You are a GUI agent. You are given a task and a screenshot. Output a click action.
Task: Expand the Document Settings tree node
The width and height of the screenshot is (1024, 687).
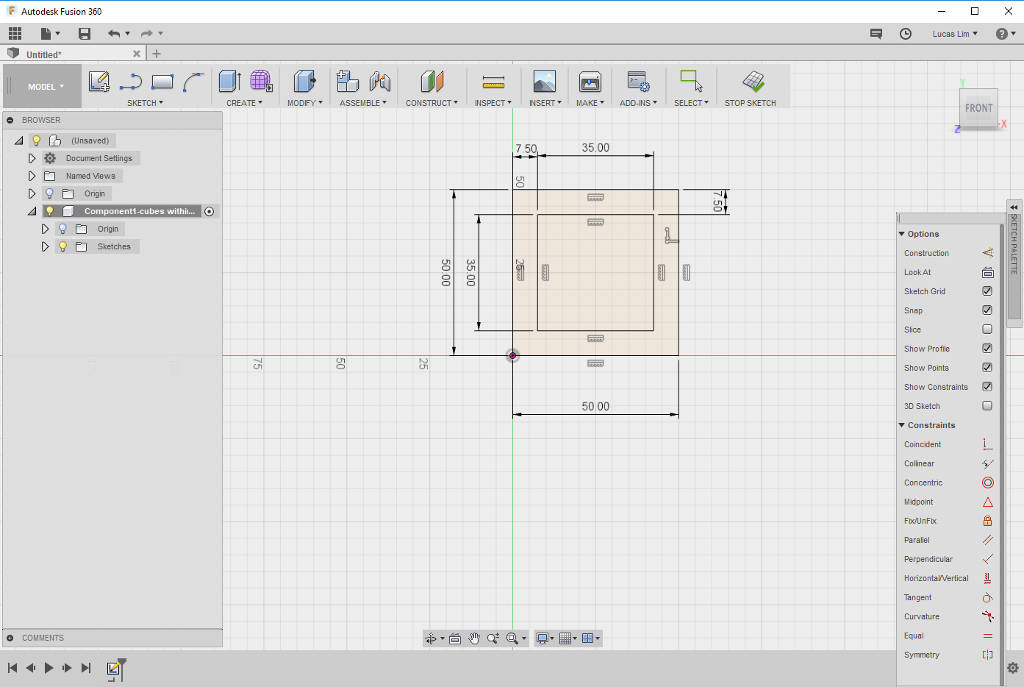(x=32, y=158)
